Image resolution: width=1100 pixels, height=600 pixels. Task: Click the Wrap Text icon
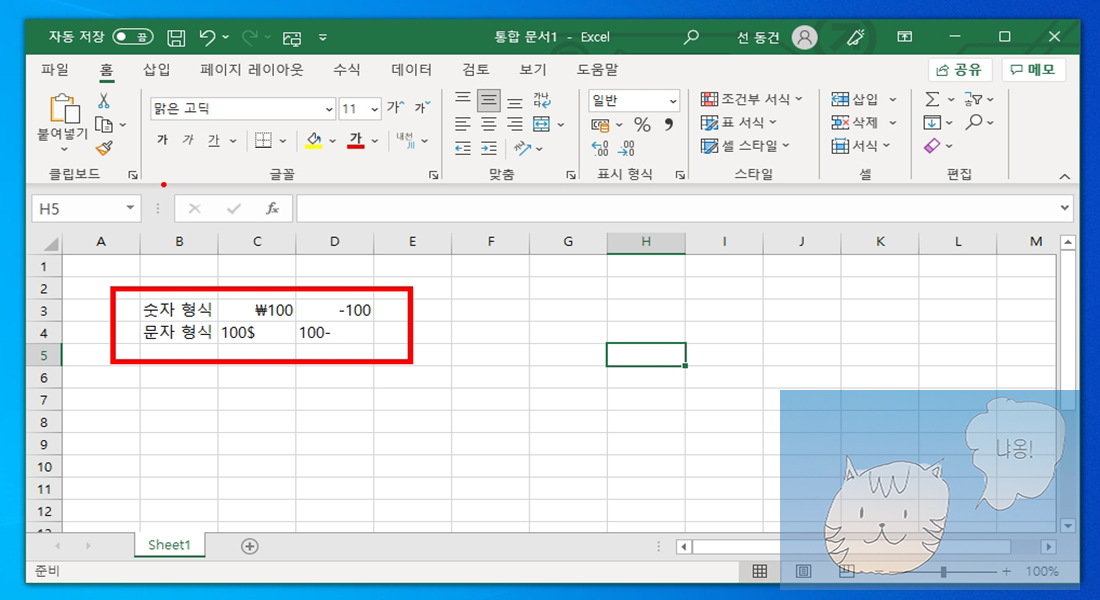[x=542, y=100]
